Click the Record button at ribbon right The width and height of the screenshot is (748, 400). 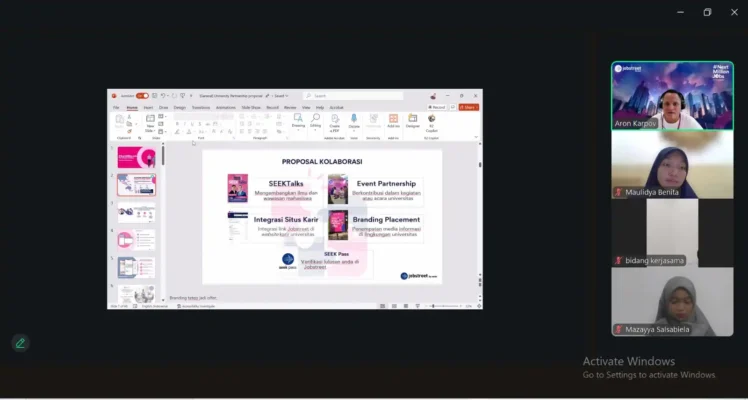point(437,107)
